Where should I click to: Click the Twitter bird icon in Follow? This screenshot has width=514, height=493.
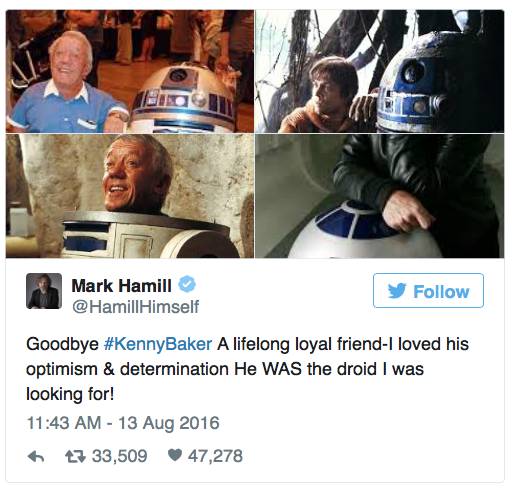[397, 290]
